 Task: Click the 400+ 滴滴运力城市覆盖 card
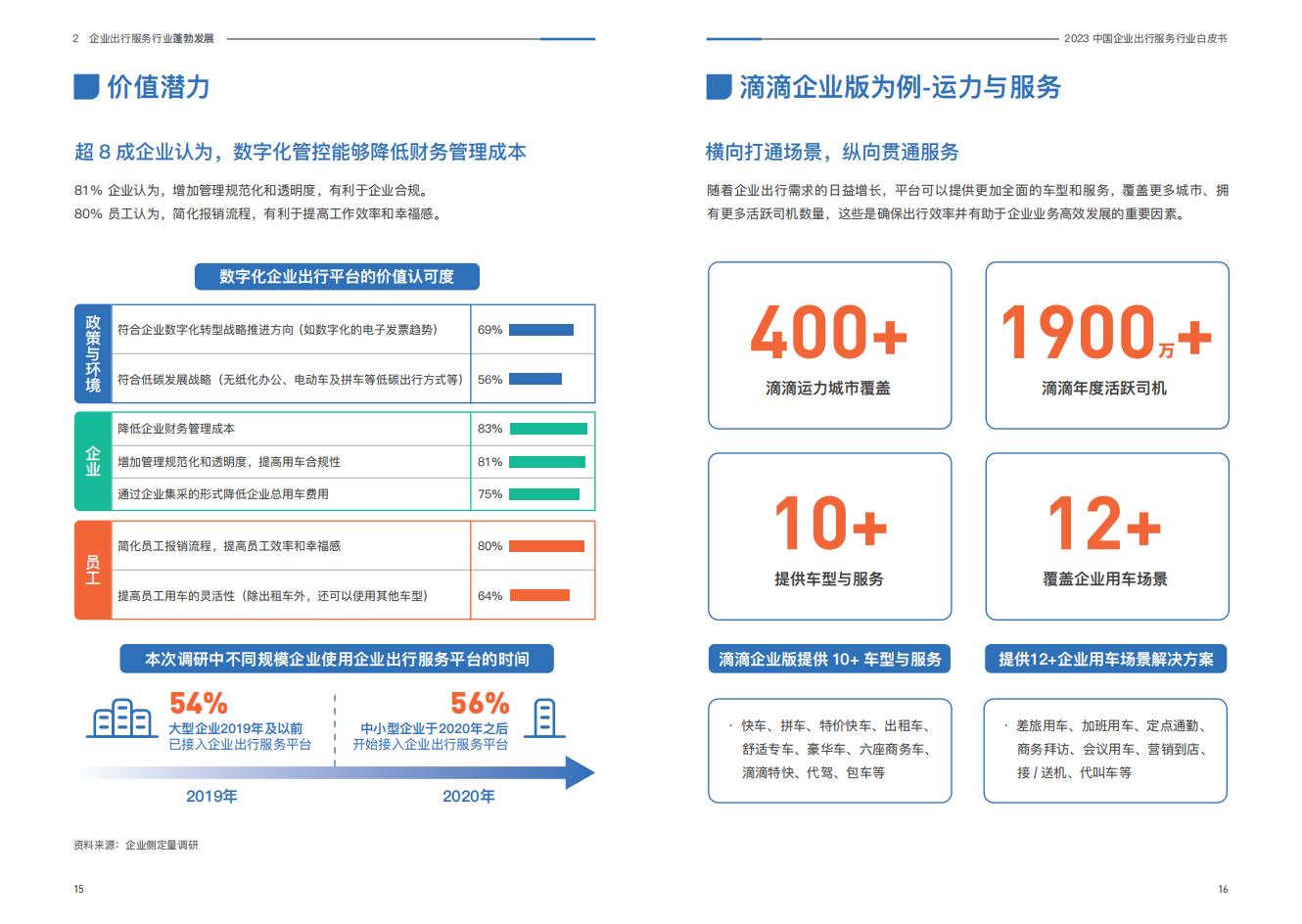tap(829, 346)
